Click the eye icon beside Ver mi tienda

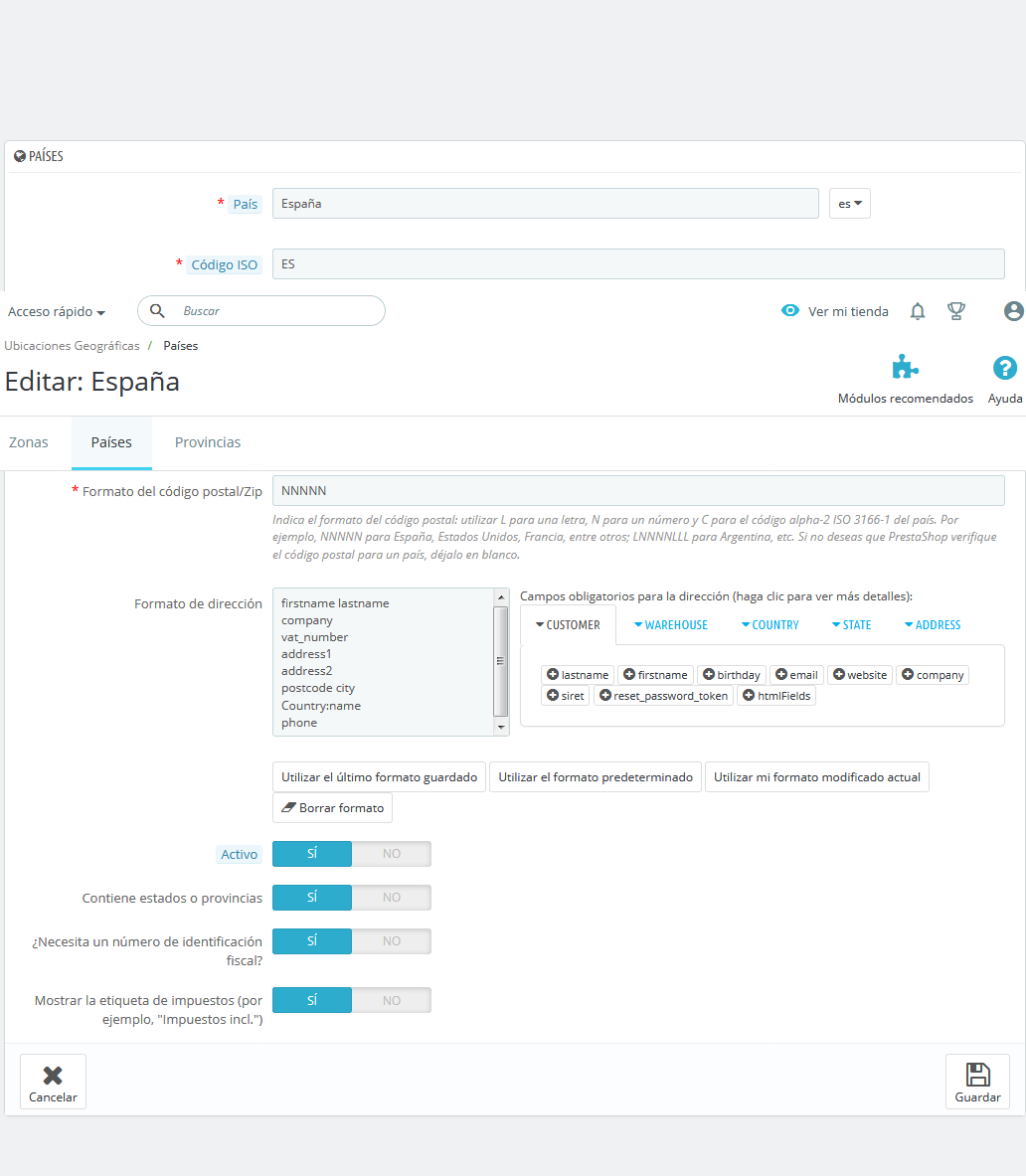coord(789,310)
